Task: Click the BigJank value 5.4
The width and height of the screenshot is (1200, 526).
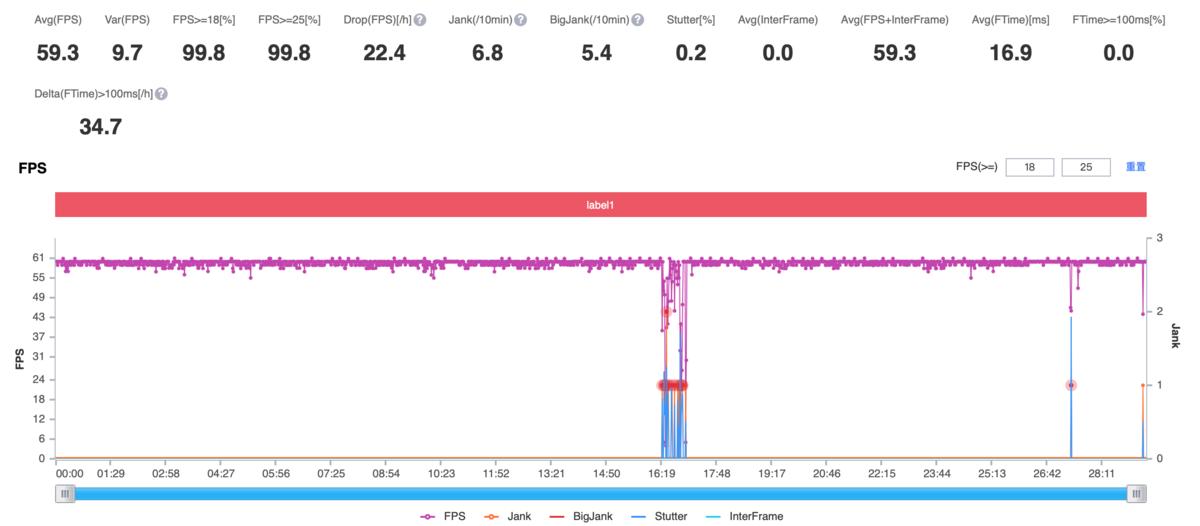Action: coord(597,53)
